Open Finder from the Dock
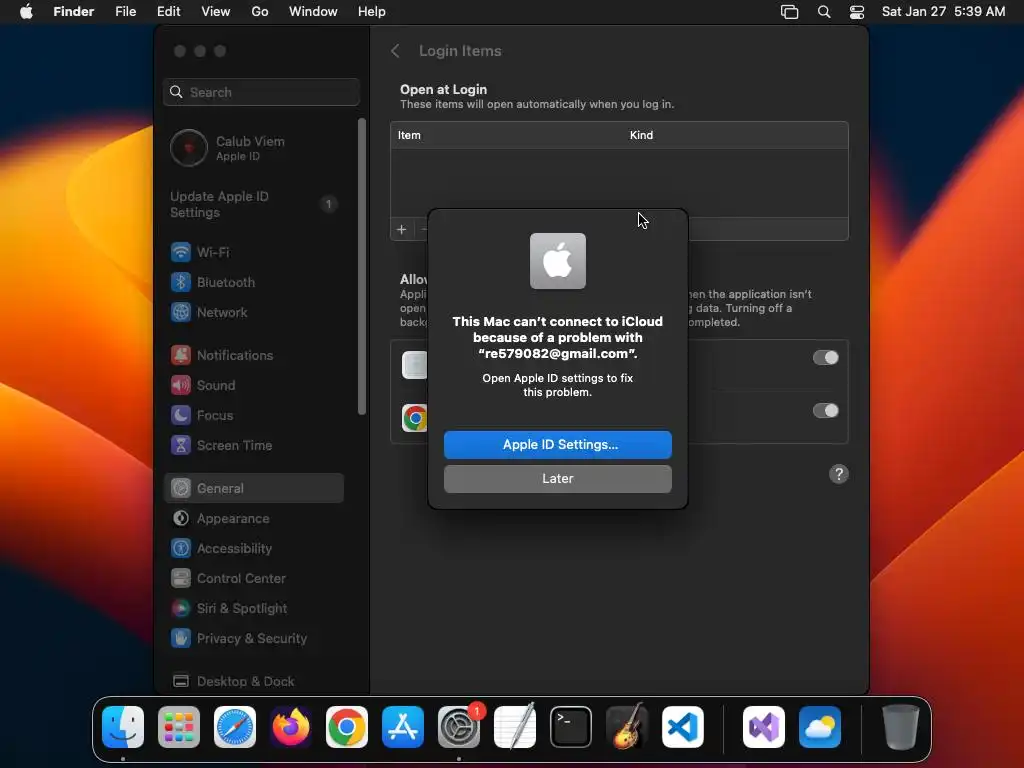The image size is (1024, 768). pos(123,727)
